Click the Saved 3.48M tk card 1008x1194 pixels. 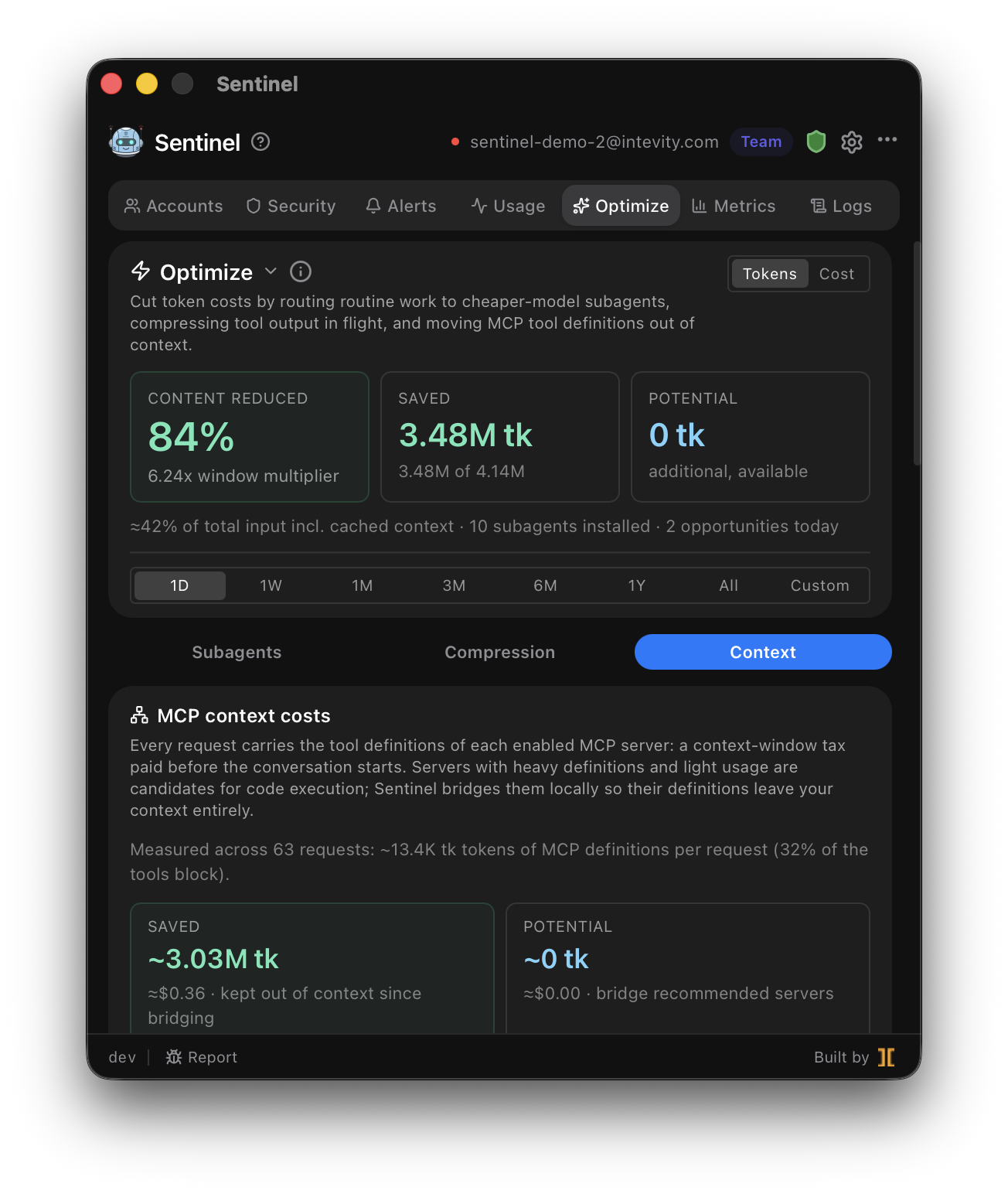click(500, 437)
